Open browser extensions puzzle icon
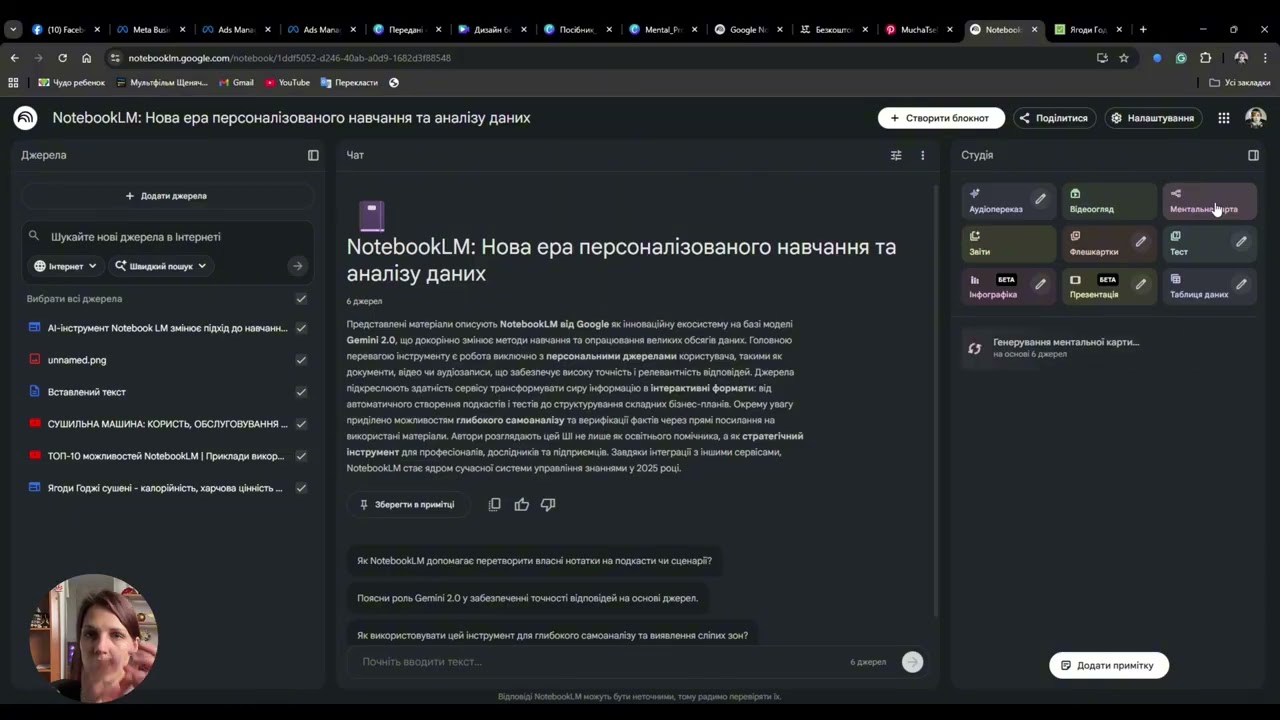Image resolution: width=1280 pixels, height=720 pixels. click(1205, 58)
